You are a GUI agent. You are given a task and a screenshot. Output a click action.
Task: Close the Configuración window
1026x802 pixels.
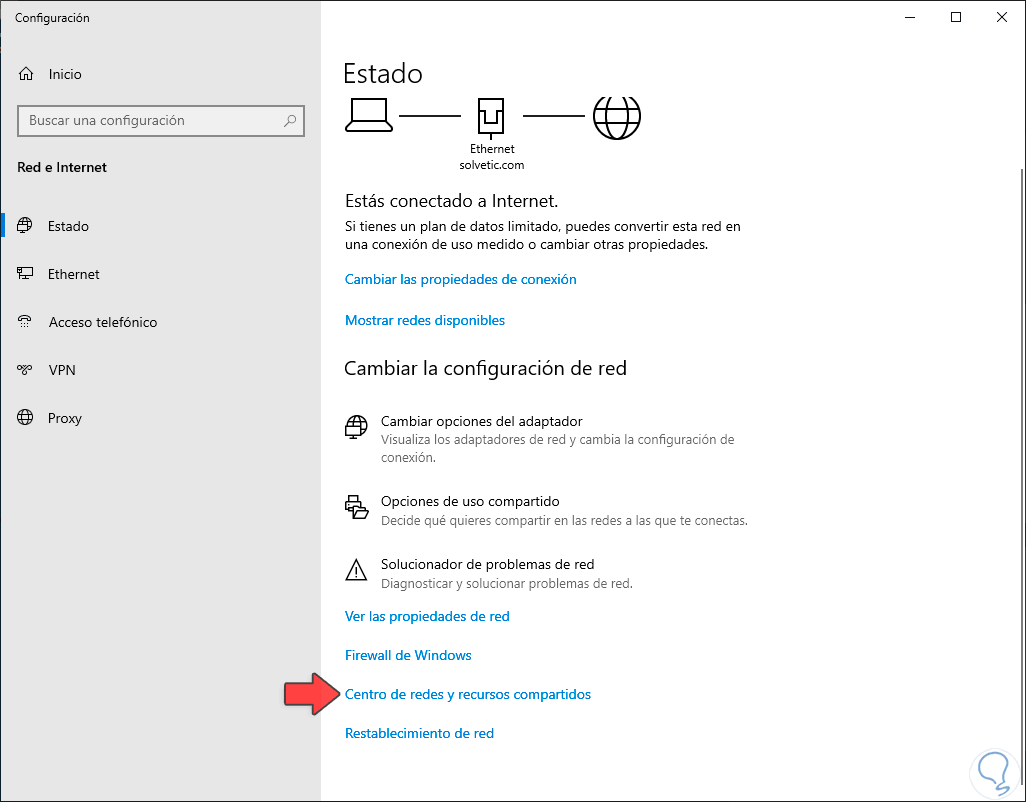coord(1002,18)
